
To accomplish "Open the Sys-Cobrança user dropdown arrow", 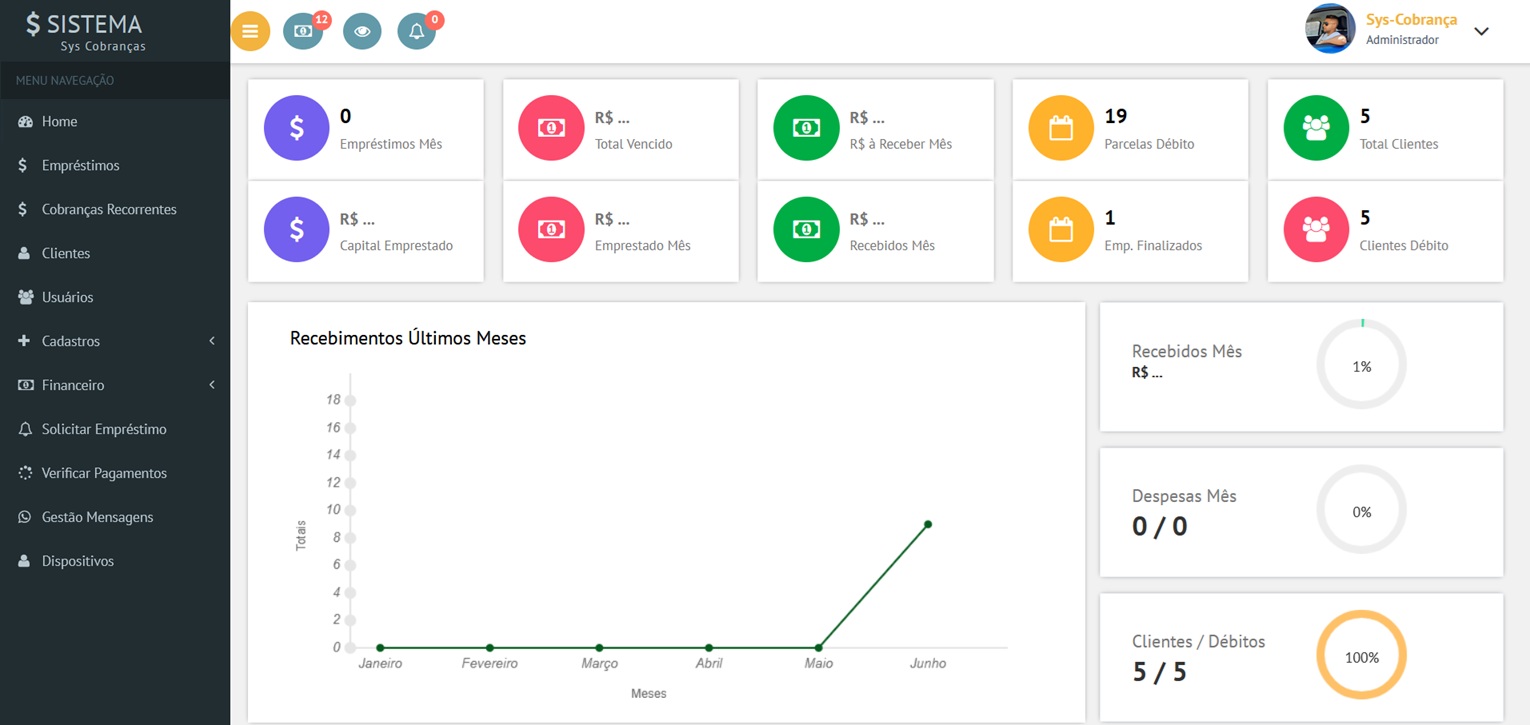I will click(x=1482, y=31).
